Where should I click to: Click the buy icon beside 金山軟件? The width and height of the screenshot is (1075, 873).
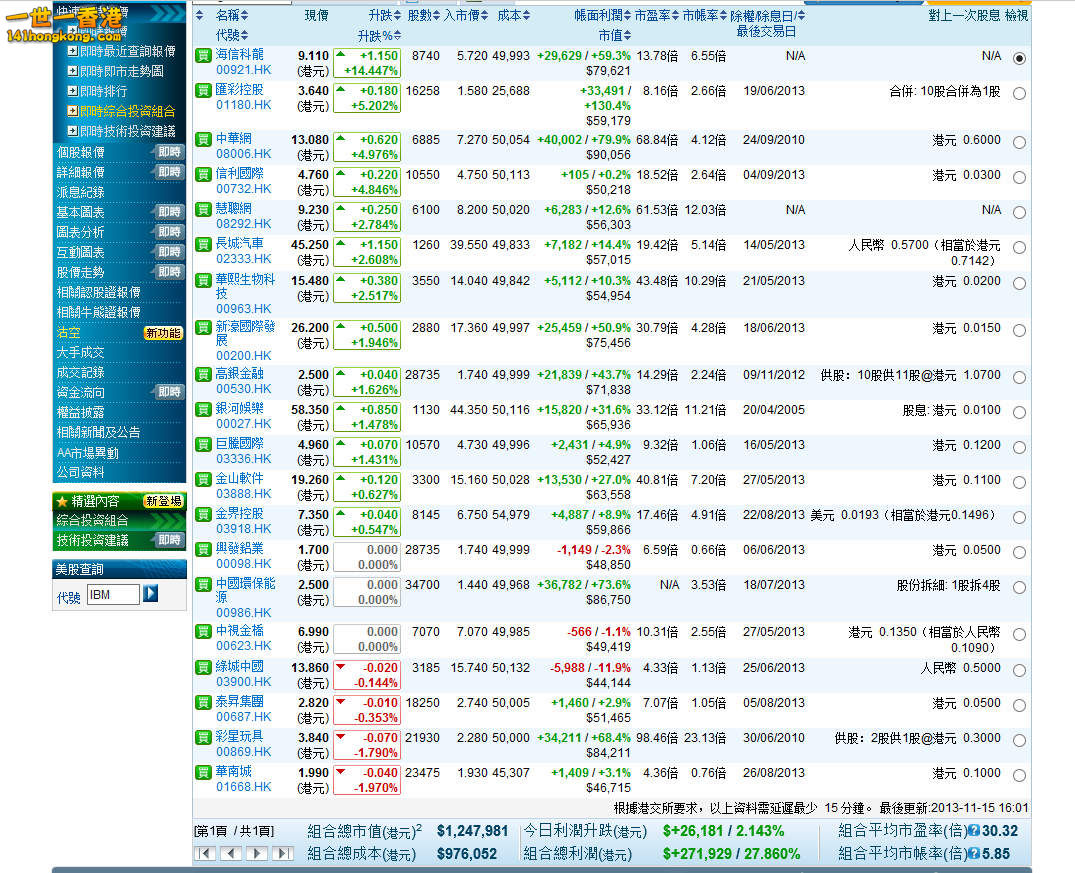click(203, 479)
